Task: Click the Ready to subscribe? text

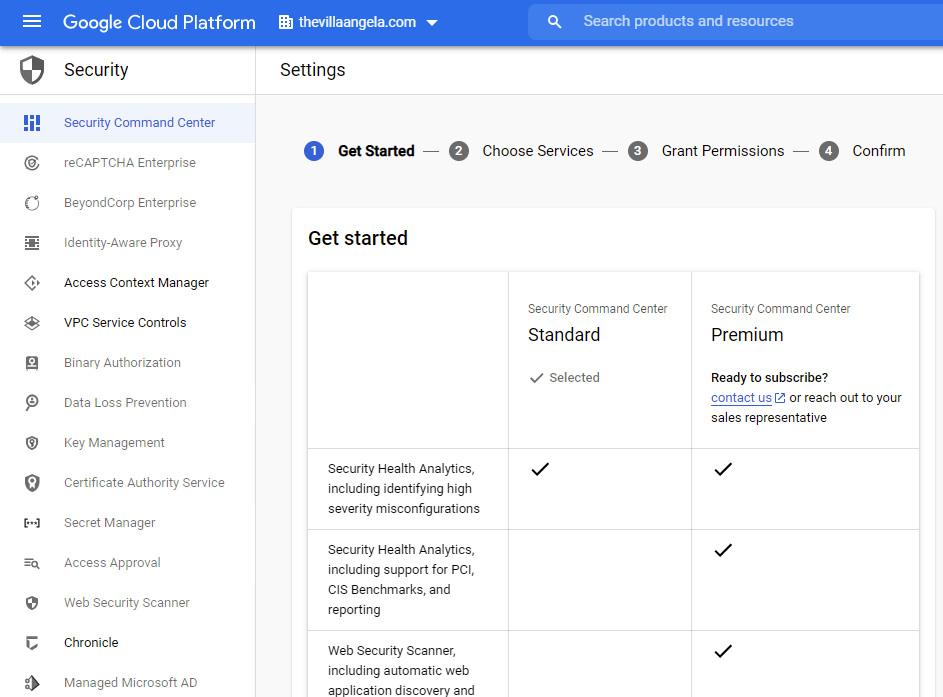Action: coord(769,378)
